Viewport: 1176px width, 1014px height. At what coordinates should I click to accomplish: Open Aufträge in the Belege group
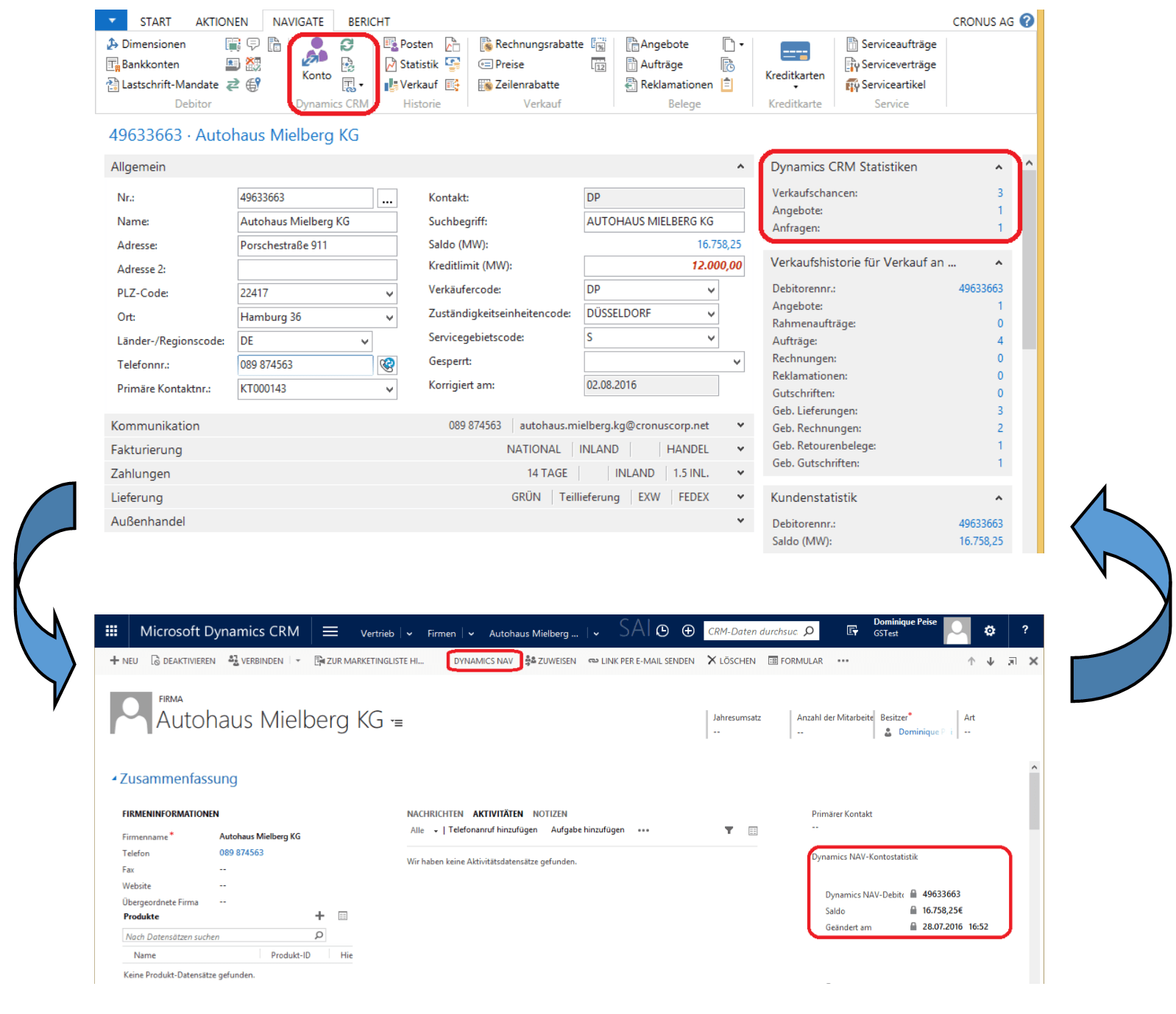pyautogui.click(x=654, y=64)
